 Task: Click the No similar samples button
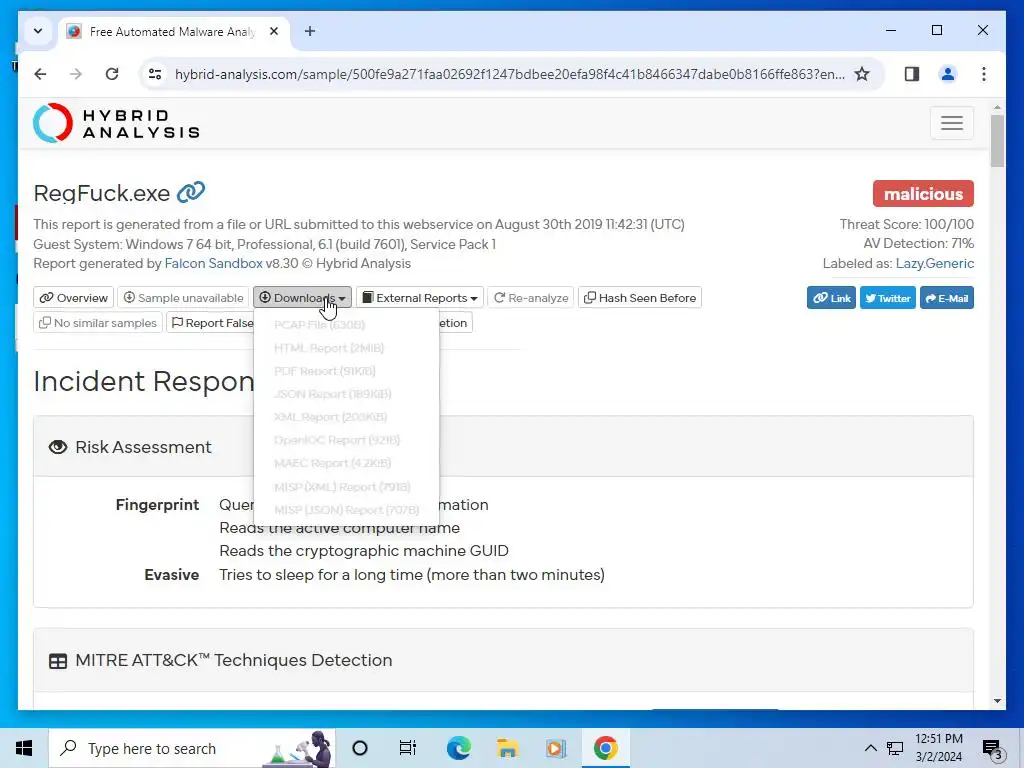[98, 323]
